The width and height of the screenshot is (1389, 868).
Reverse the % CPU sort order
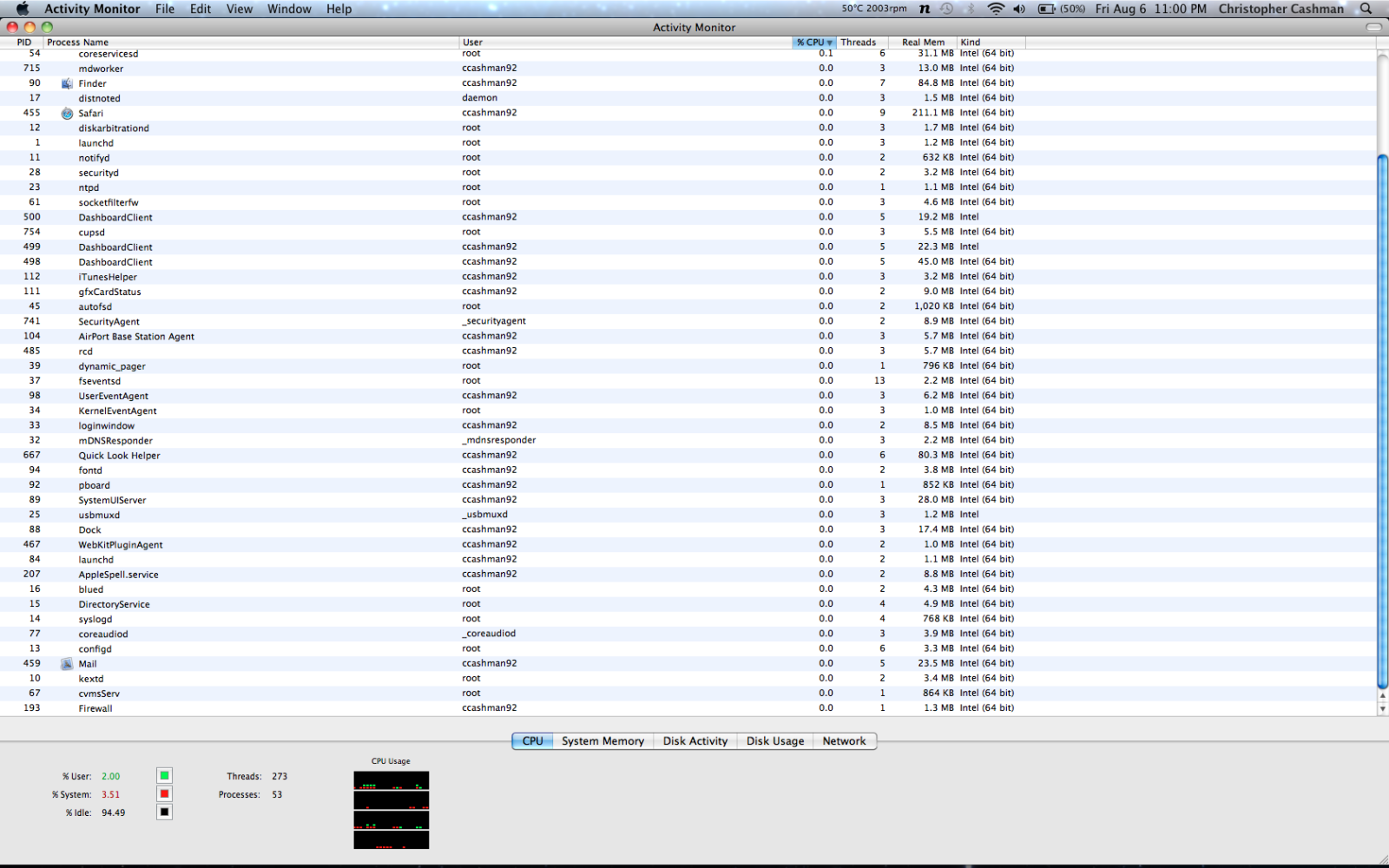tap(814, 42)
